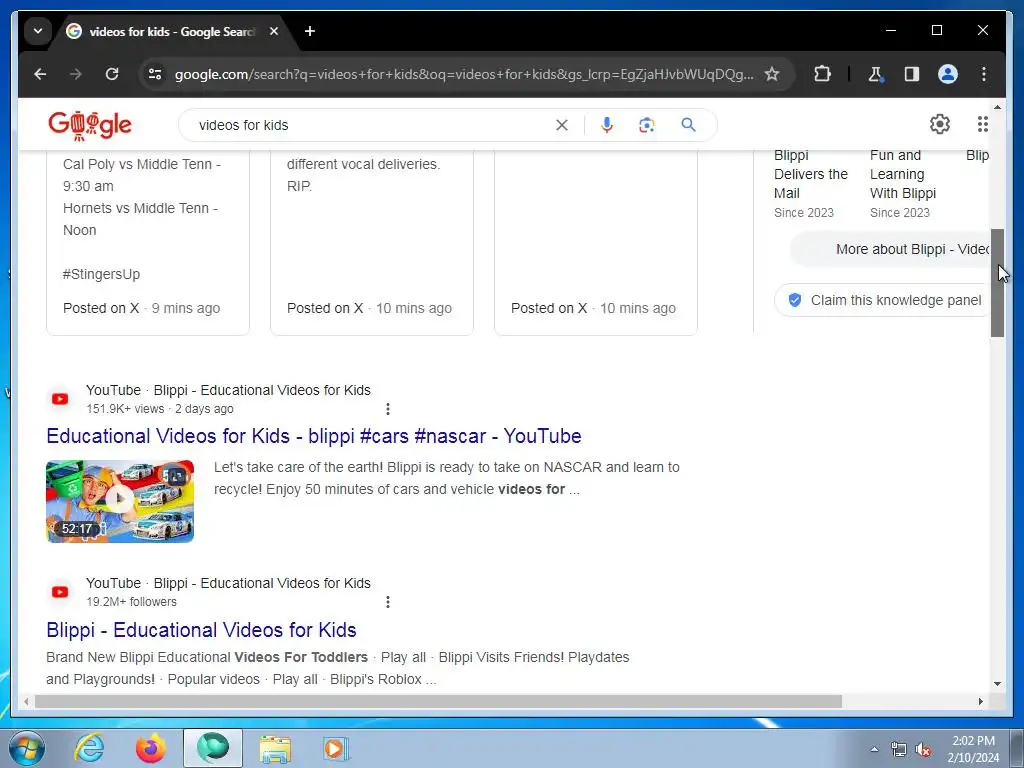The image size is (1024, 768).
Task: Click the active browser window taskbar button
Action: 213,748
